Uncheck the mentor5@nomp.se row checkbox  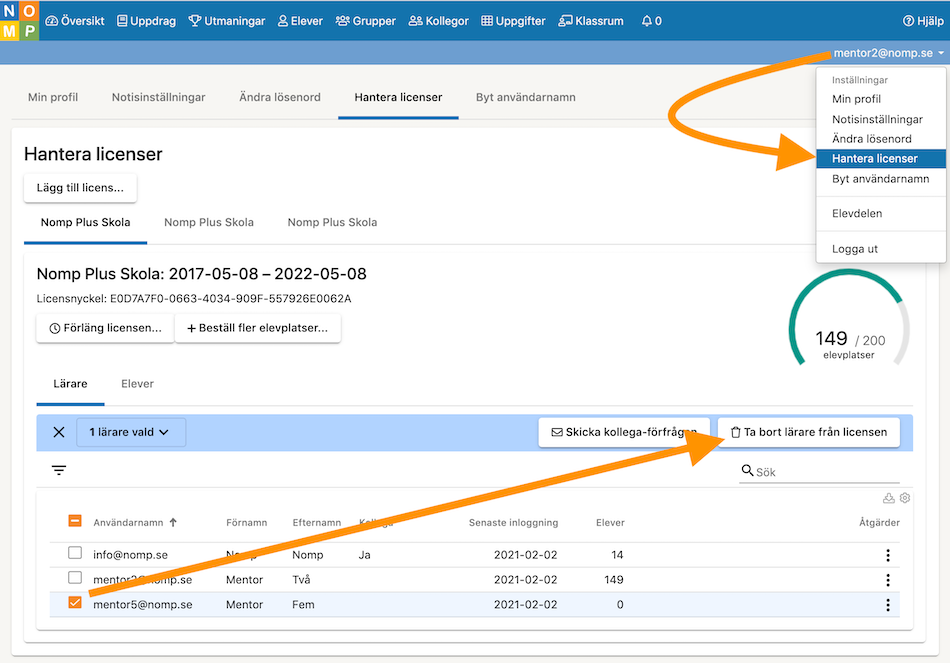pyautogui.click(x=75, y=602)
